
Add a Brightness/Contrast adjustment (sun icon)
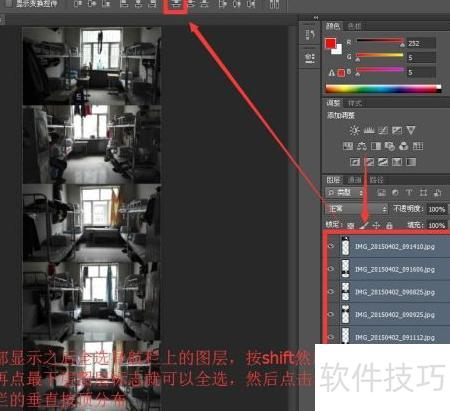(x=354, y=130)
